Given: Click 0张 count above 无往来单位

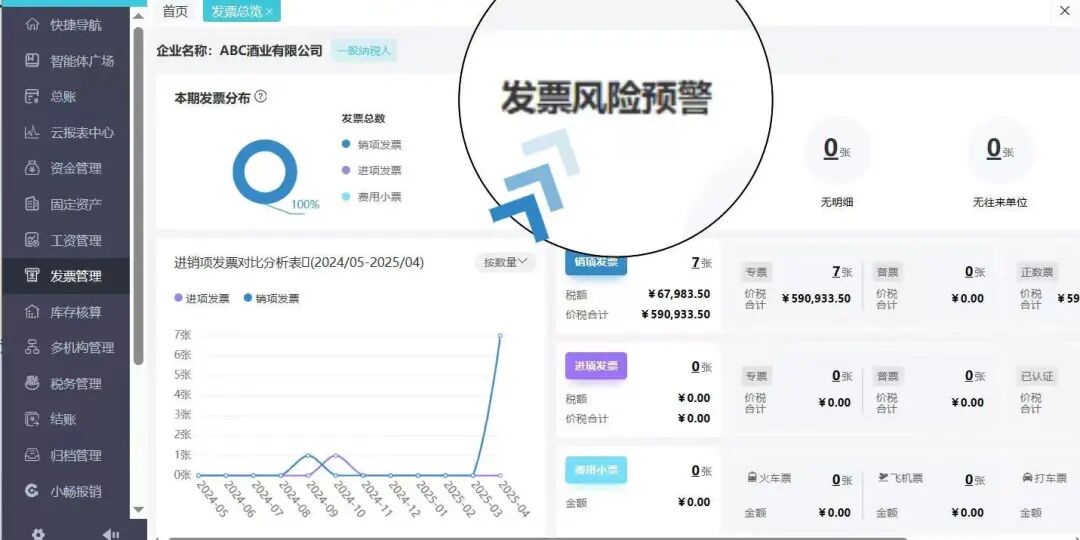Looking at the screenshot, I should point(999,149).
